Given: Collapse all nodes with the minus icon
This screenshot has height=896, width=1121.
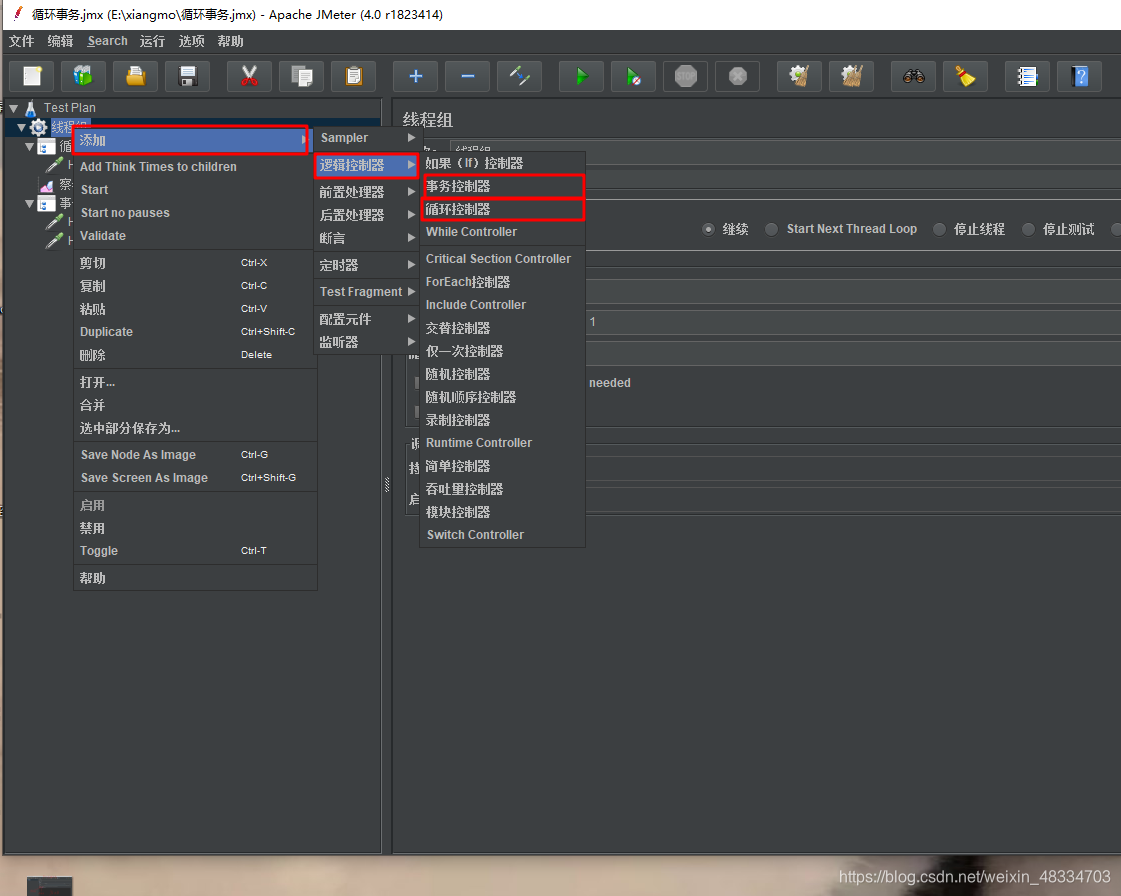Looking at the screenshot, I should point(468,76).
